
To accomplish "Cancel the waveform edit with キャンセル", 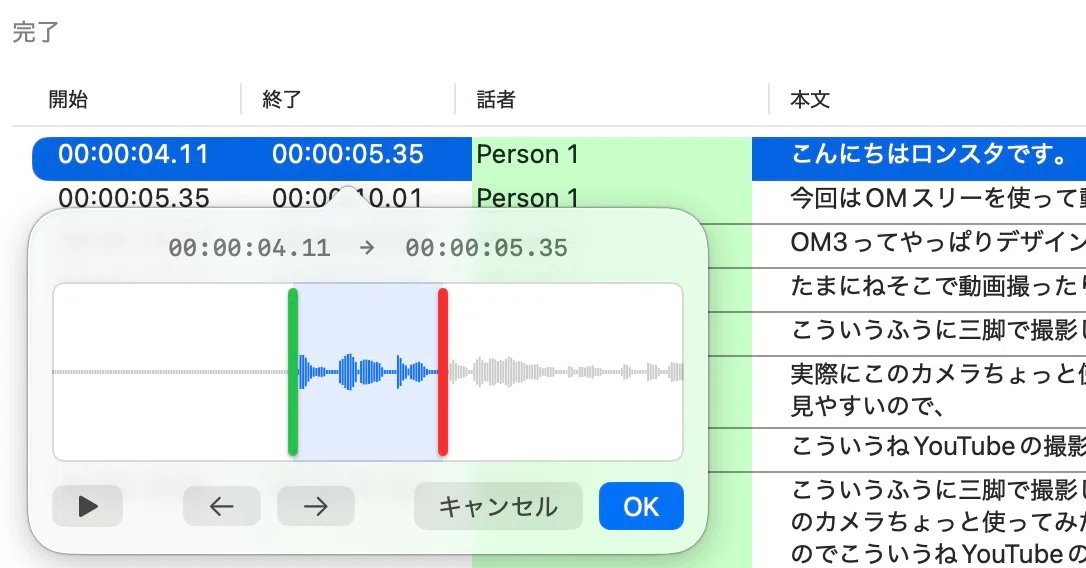I will click(x=498, y=506).
